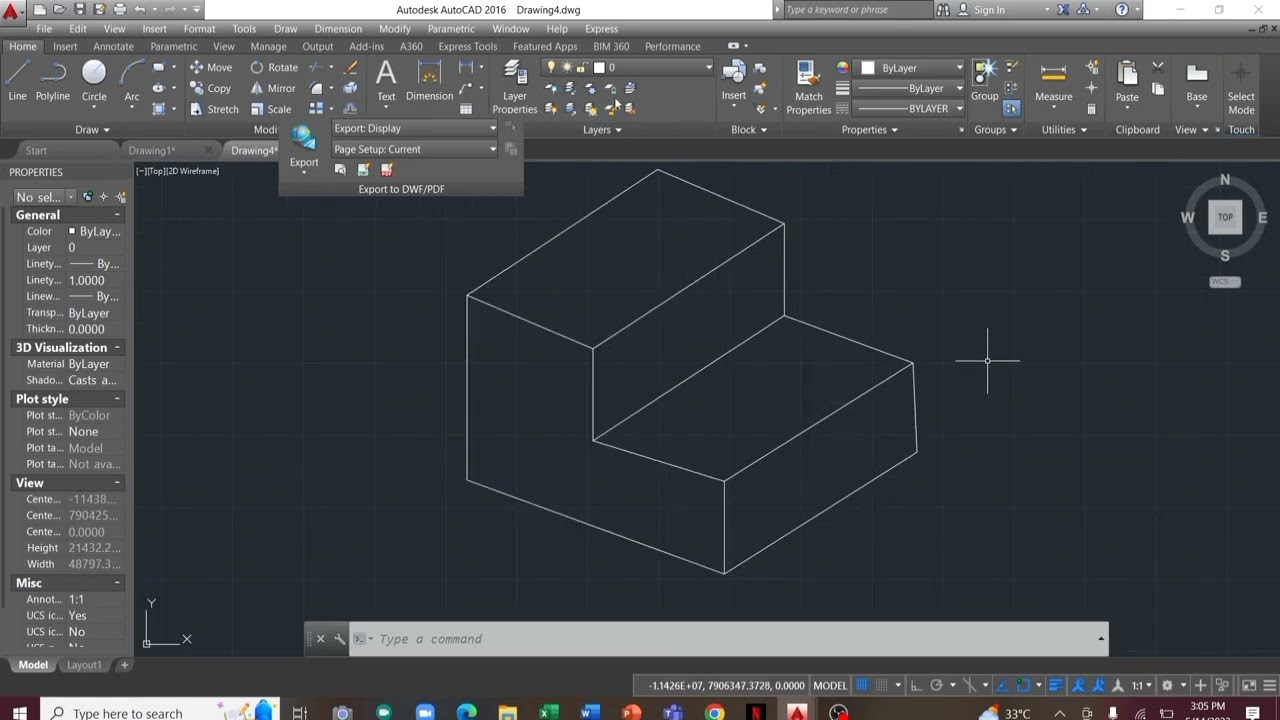Click Sign In link
This screenshot has width=1280, height=720.
pyautogui.click(x=989, y=10)
